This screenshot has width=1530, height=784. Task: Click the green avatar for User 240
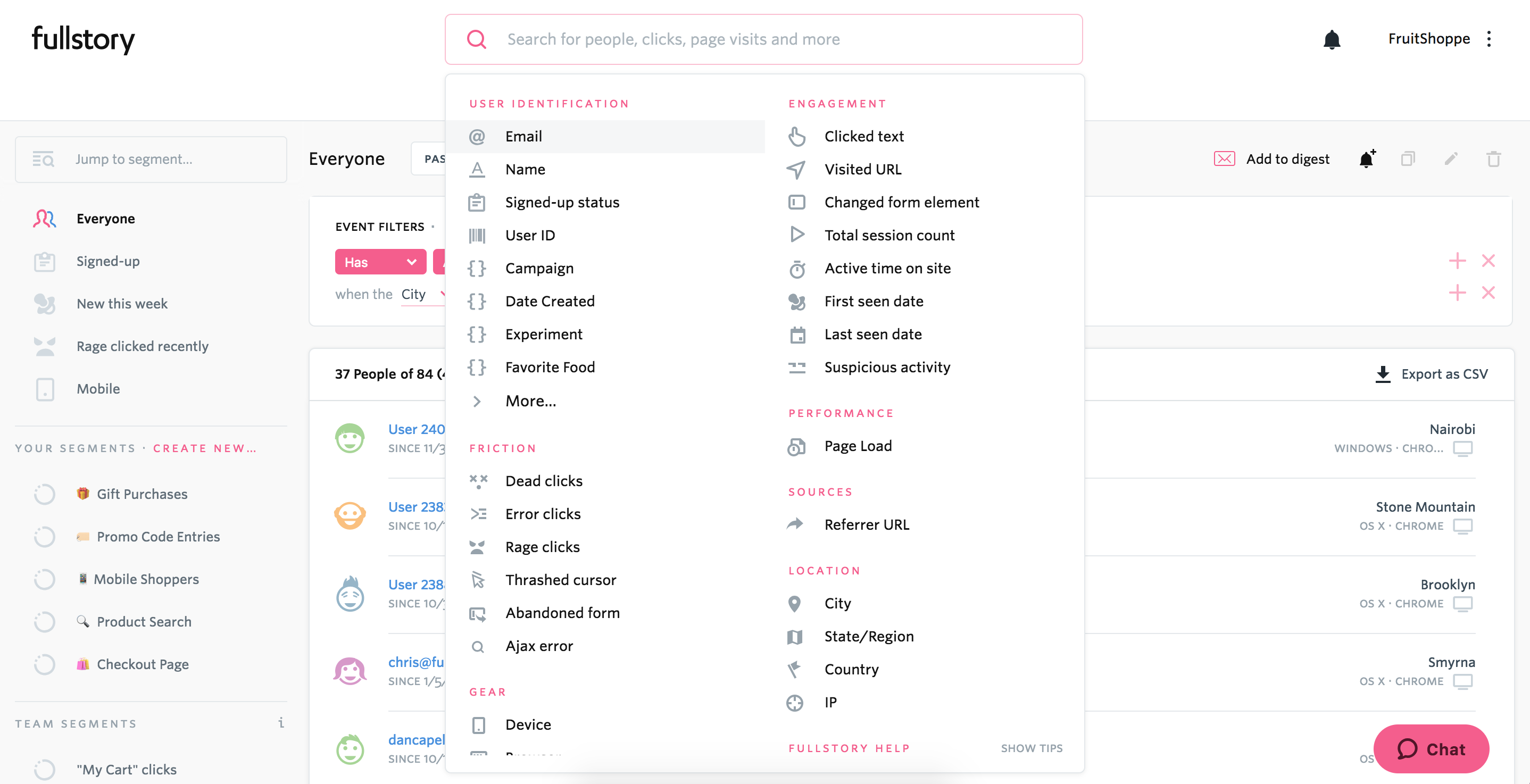point(350,438)
